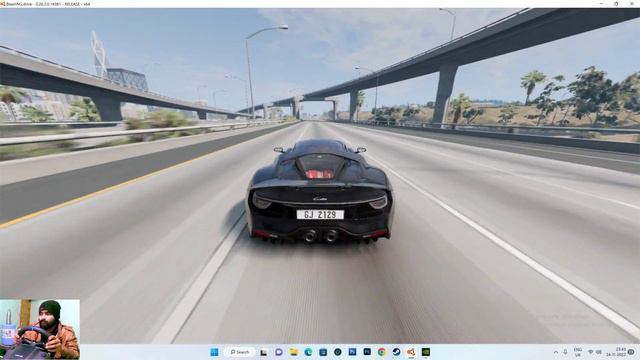The width and height of the screenshot is (640, 360).
Task: Minimize the BeamNG.drive window
Action: 601,4
